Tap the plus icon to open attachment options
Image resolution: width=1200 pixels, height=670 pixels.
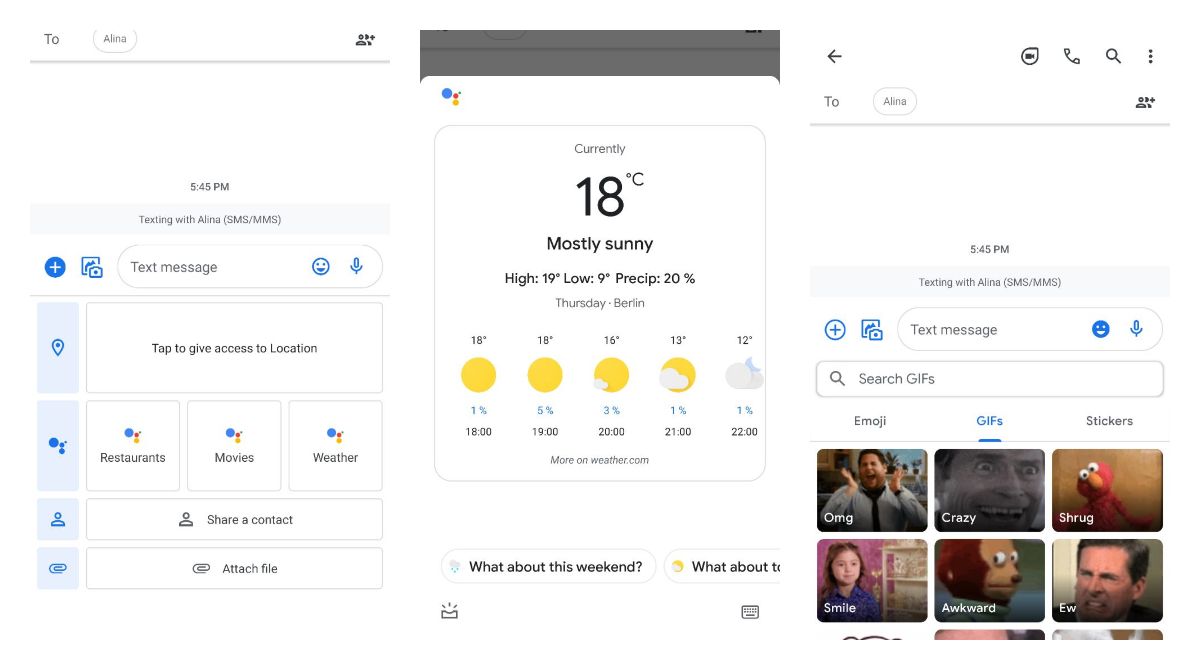click(55, 266)
